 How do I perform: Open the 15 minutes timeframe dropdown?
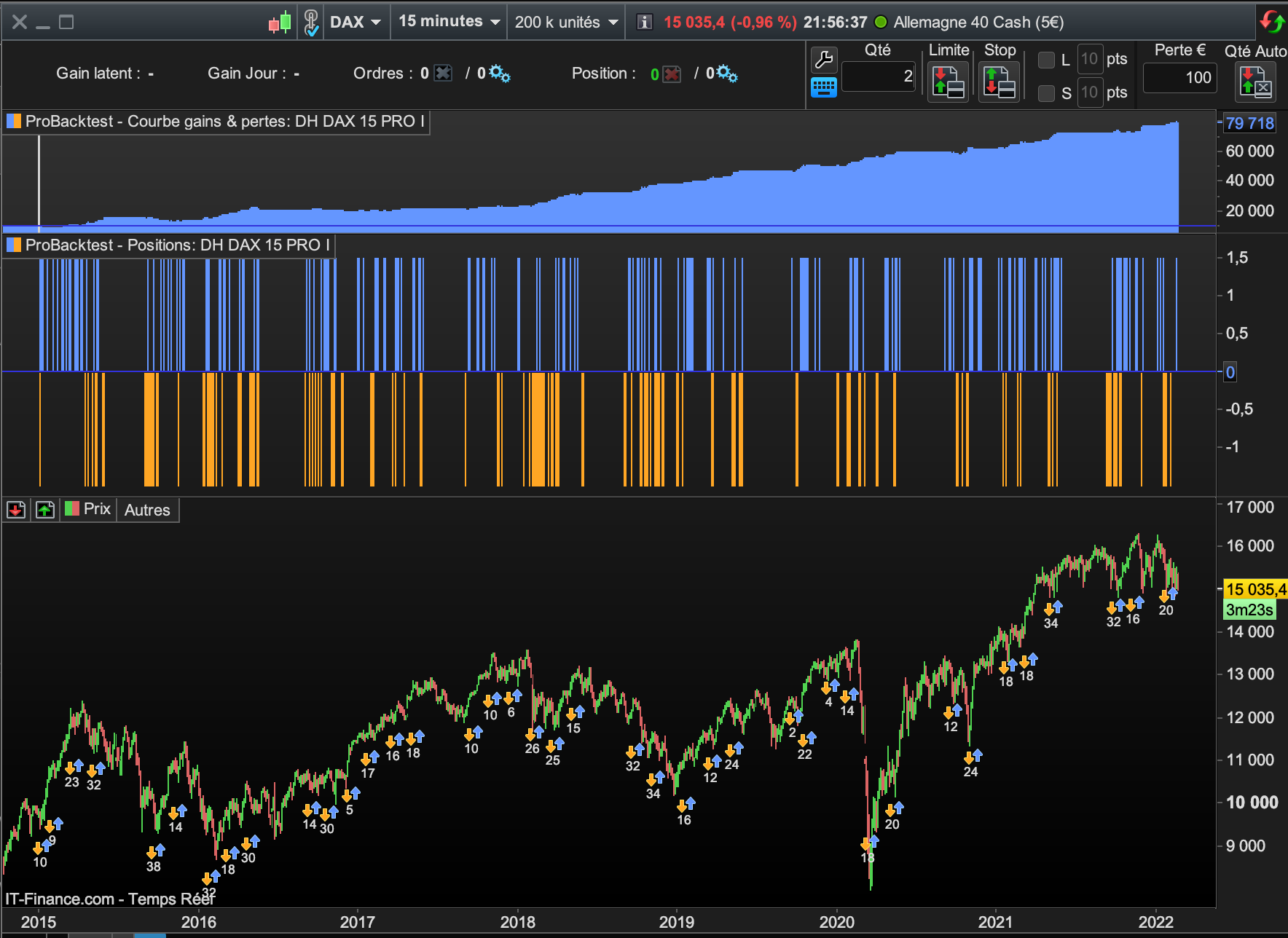tap(449, 22)
